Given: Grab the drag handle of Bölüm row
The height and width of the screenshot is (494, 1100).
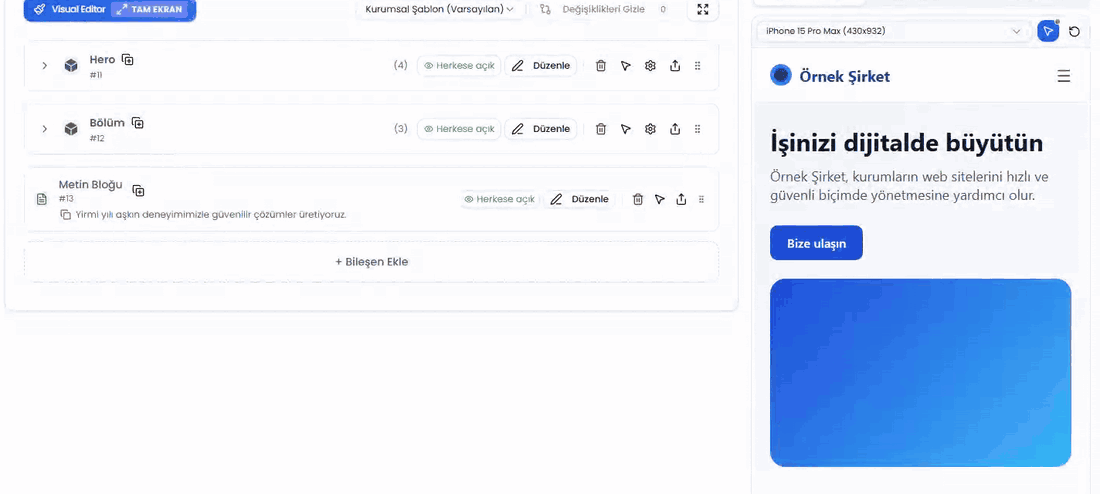Looking at the screenshot, I should (697, 129).
